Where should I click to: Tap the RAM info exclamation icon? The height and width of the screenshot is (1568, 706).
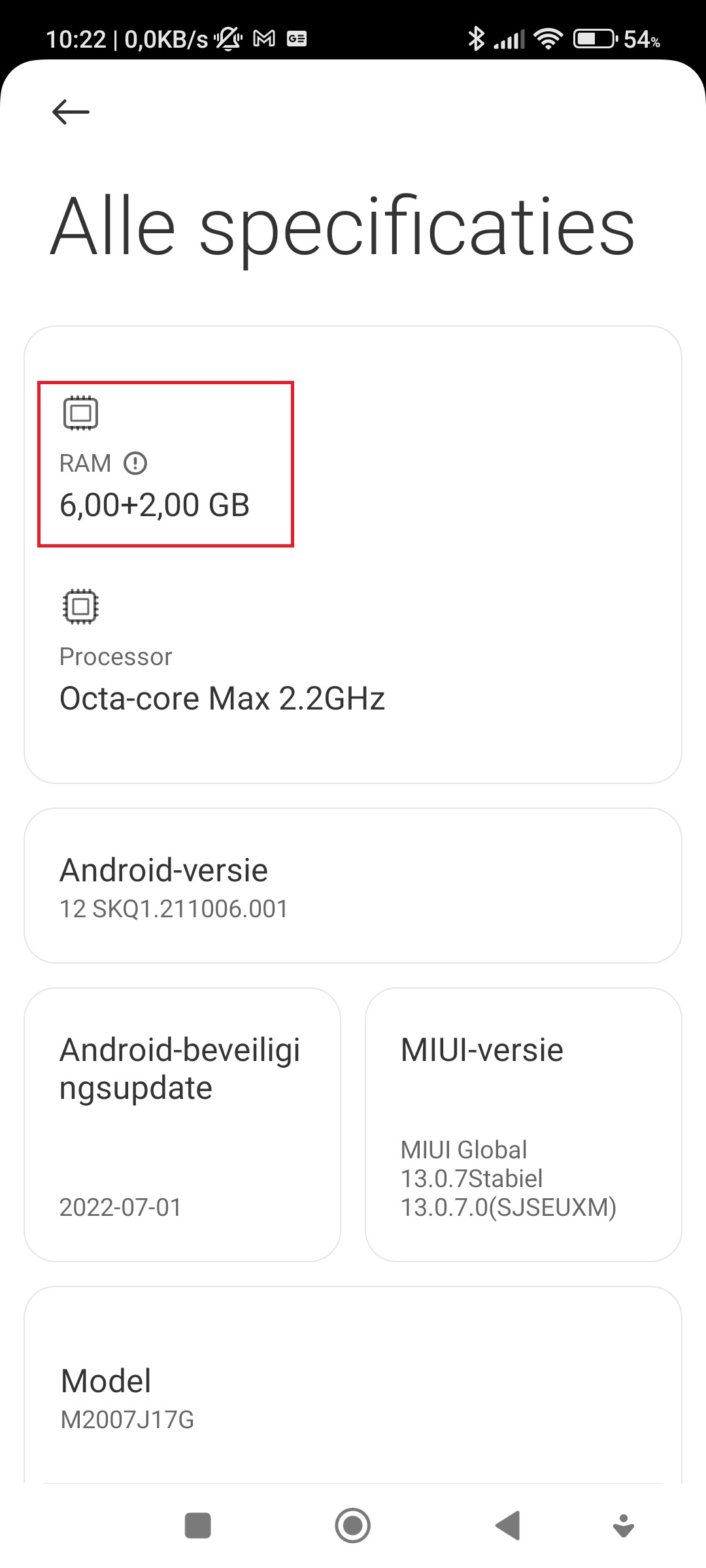(x=135, y=463)
